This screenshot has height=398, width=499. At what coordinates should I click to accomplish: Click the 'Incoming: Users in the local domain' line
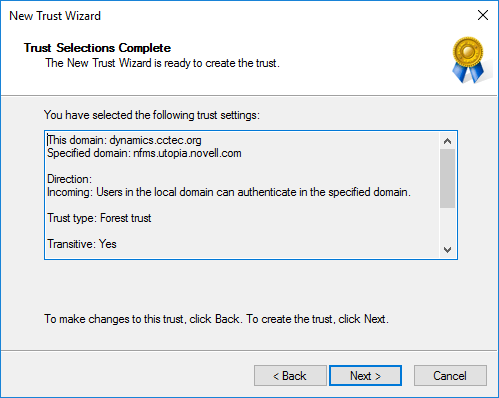tap(229, 192)
